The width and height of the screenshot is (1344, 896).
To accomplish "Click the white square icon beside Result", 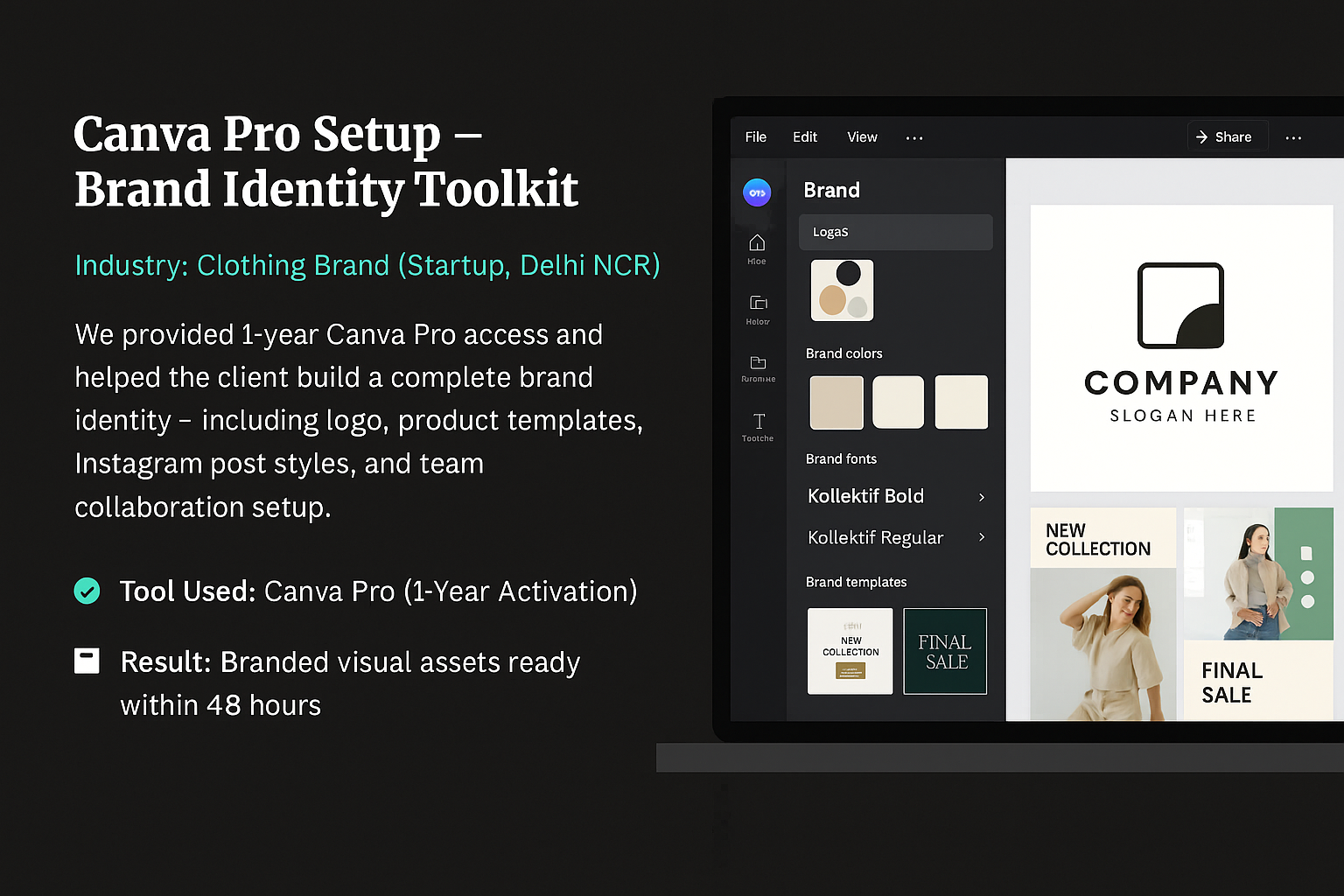I will coord(87,661).
